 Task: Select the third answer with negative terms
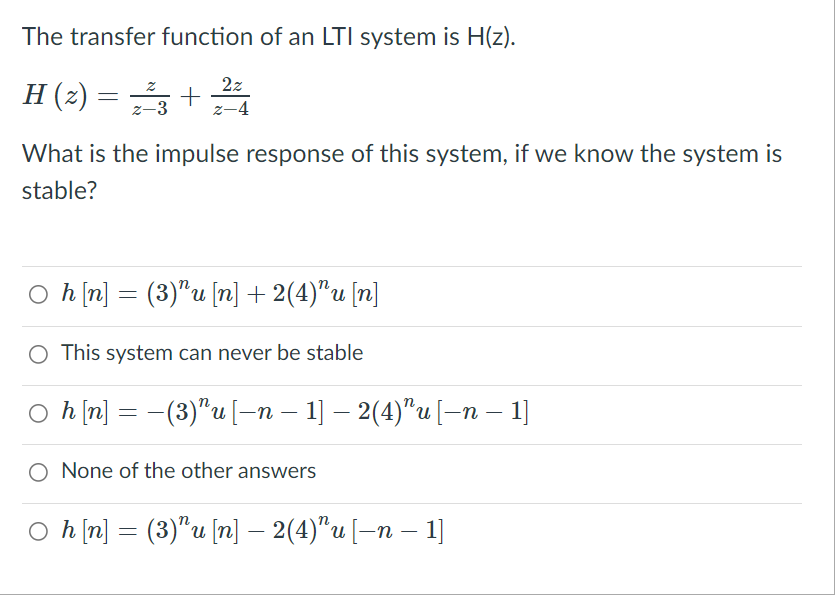(x=38, y=413)
